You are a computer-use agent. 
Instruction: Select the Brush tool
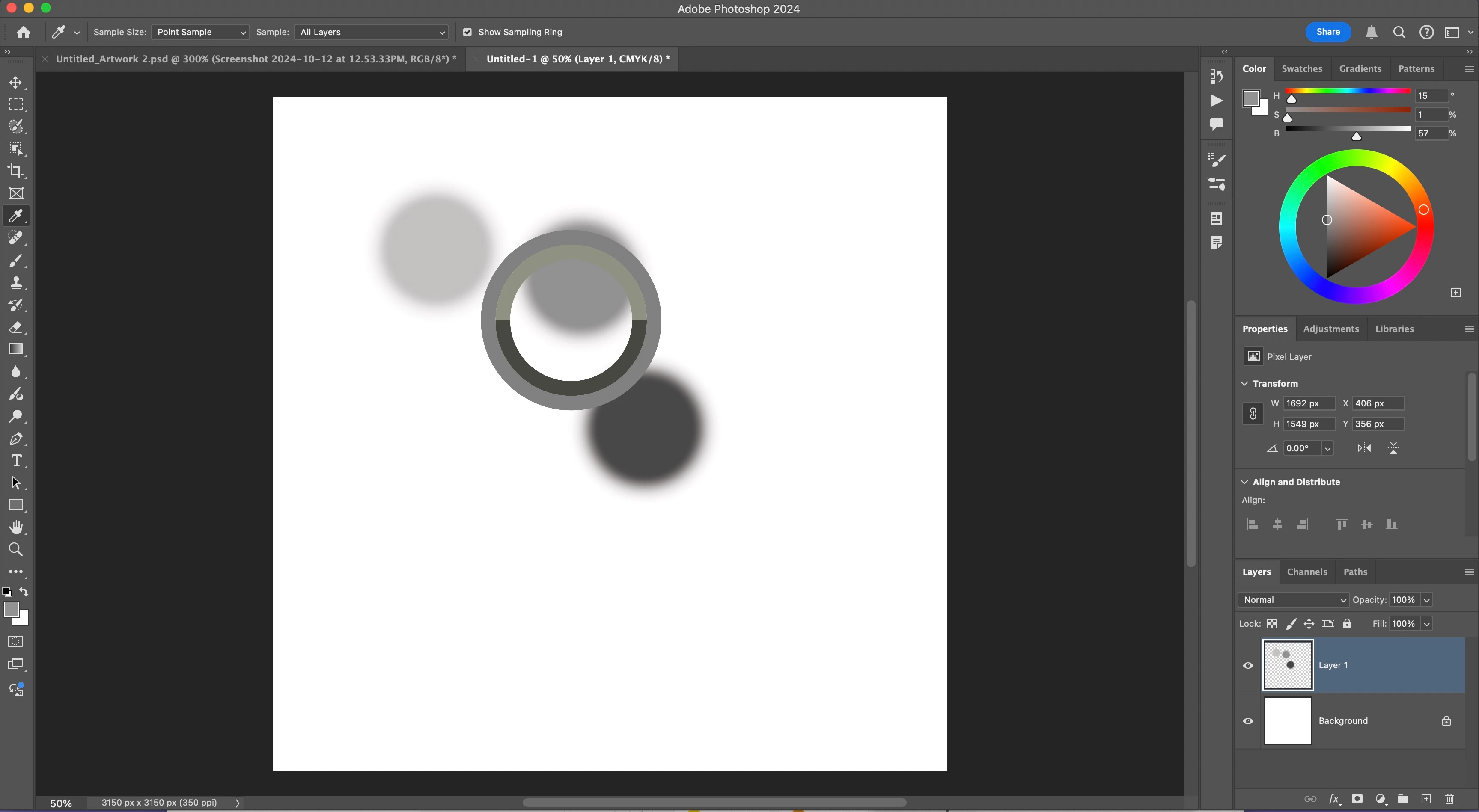[16, 261]
